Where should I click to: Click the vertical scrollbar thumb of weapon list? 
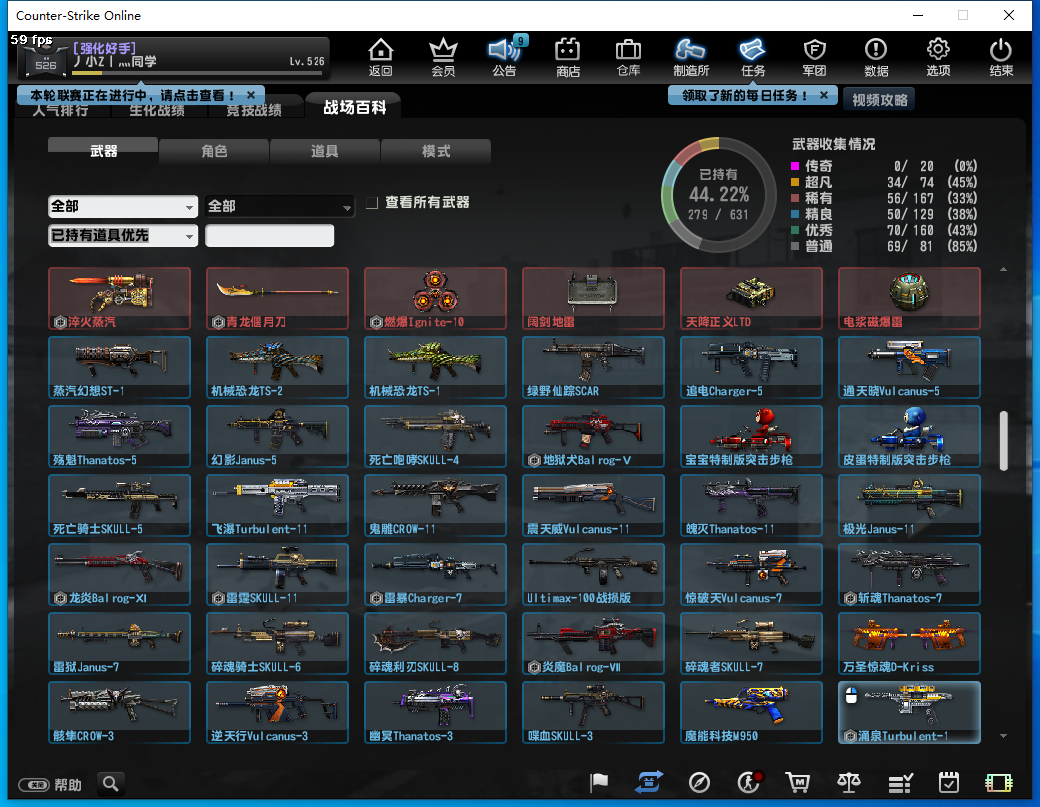click(1003, 440)
